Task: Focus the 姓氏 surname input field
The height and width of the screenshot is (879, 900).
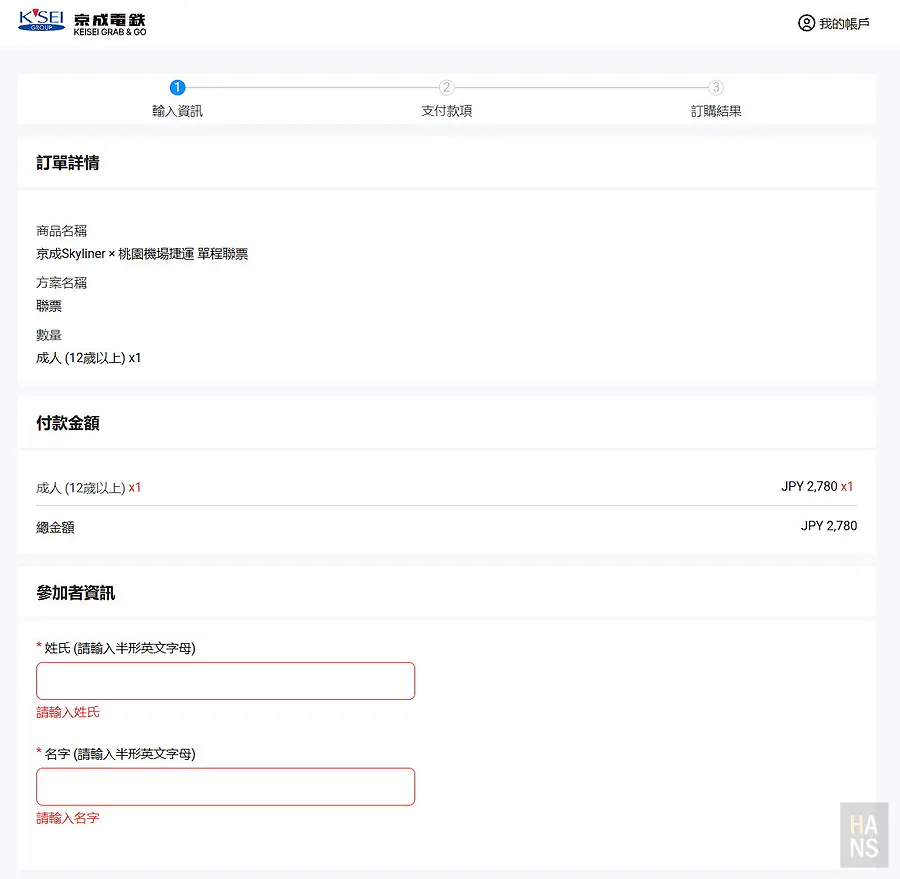Action: 226,681
